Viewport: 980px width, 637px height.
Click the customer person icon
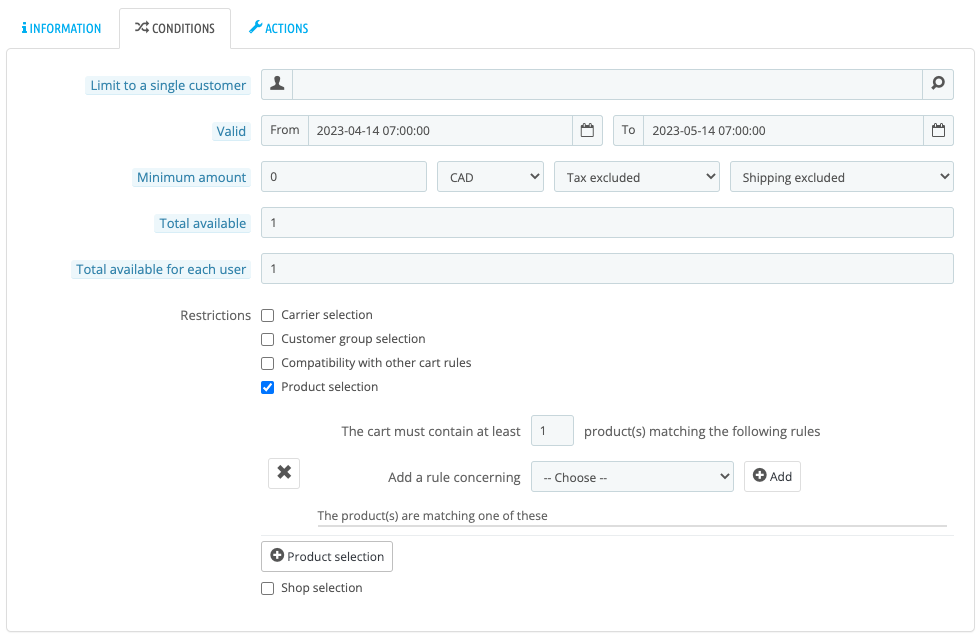coord(277,84)
